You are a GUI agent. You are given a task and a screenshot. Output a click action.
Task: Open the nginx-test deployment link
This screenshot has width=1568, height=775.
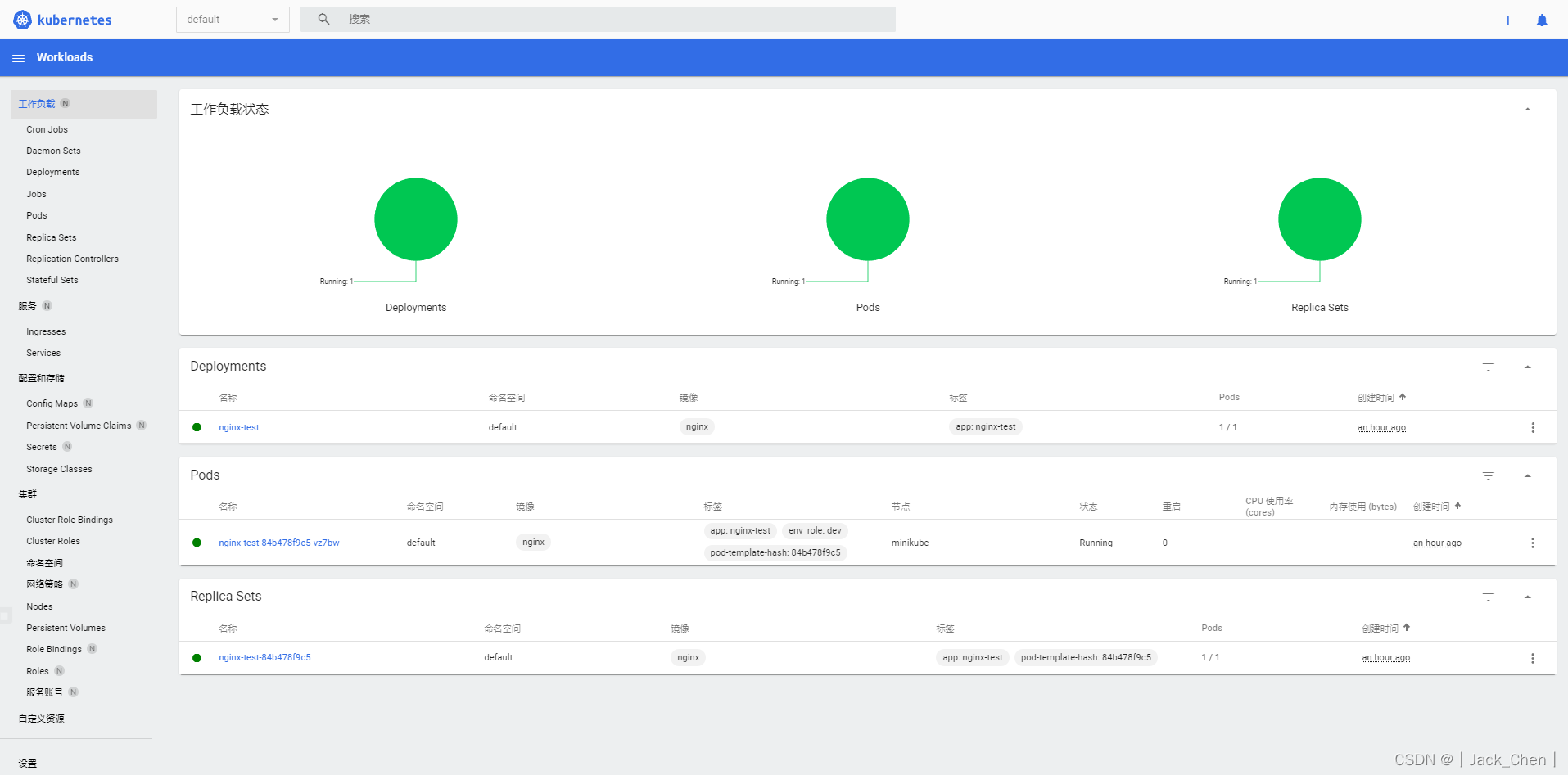click(x=238, y=427)
